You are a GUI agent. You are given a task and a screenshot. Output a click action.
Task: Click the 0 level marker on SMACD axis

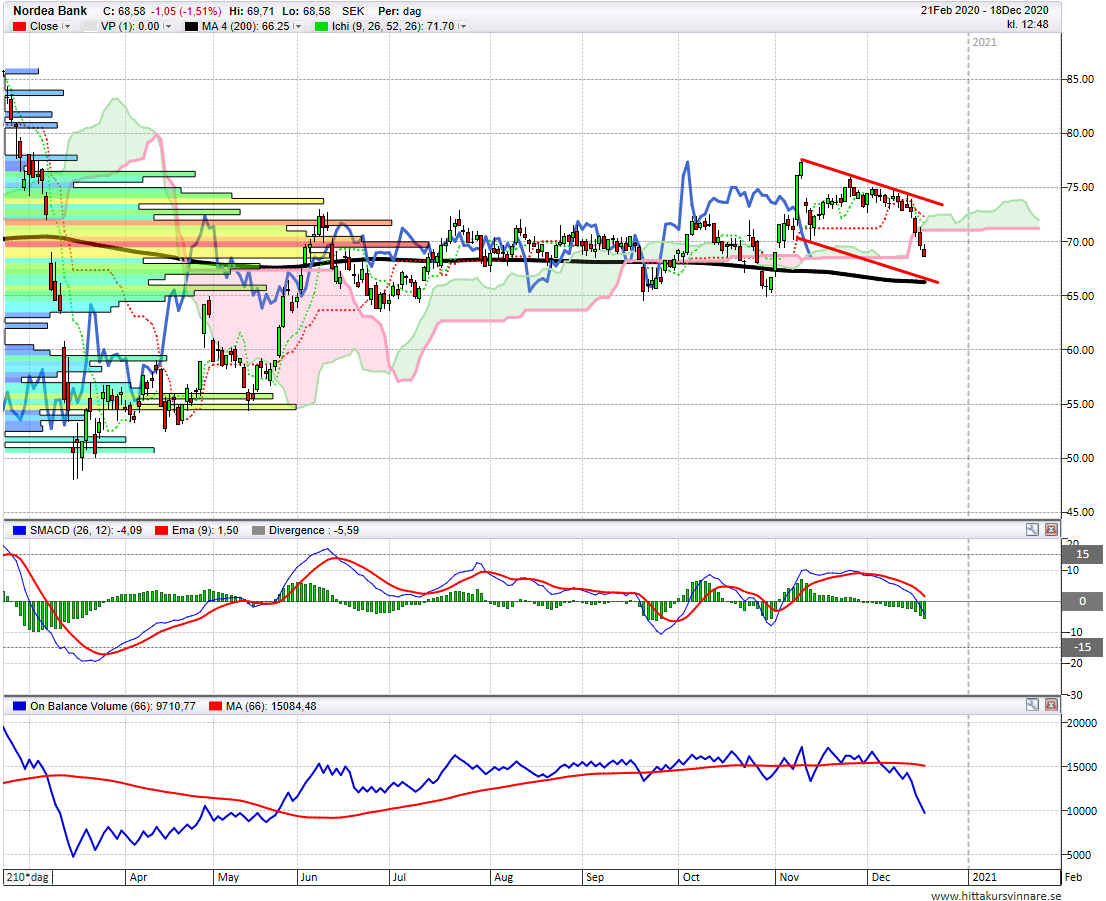tap(1082, 601)
